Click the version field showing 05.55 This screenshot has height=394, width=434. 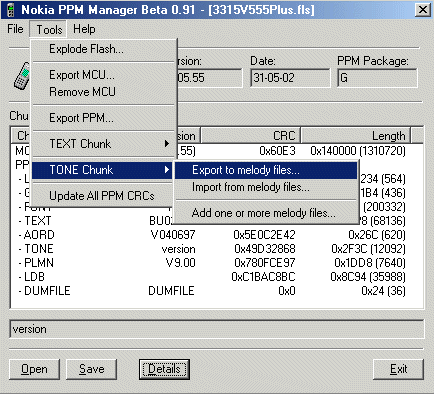click(209, 78)
